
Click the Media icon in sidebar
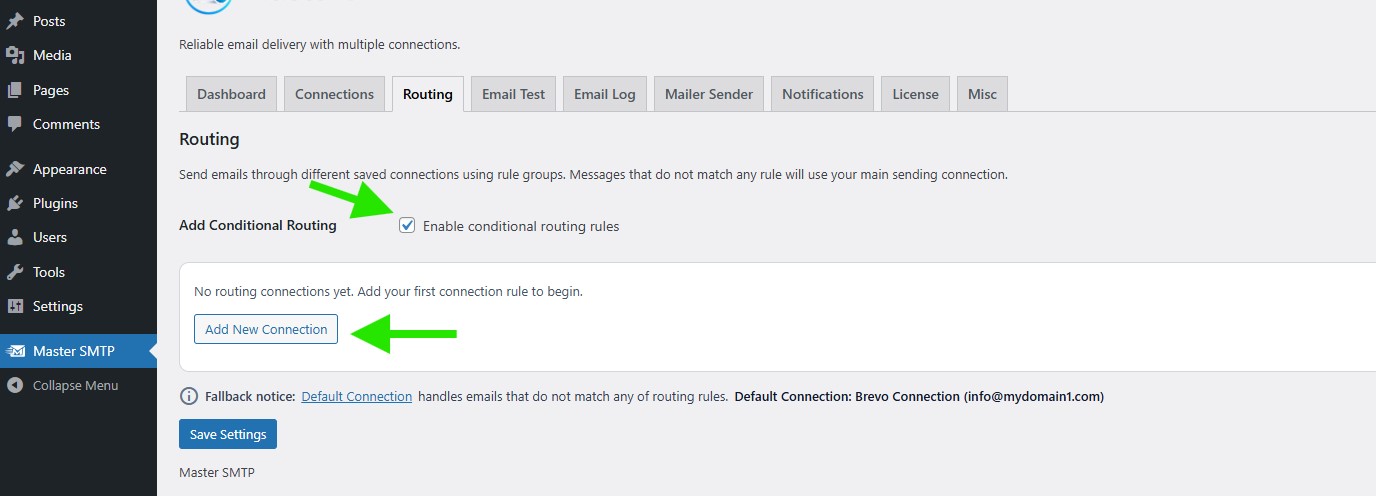pyautogui.click(x=15, y=55)
